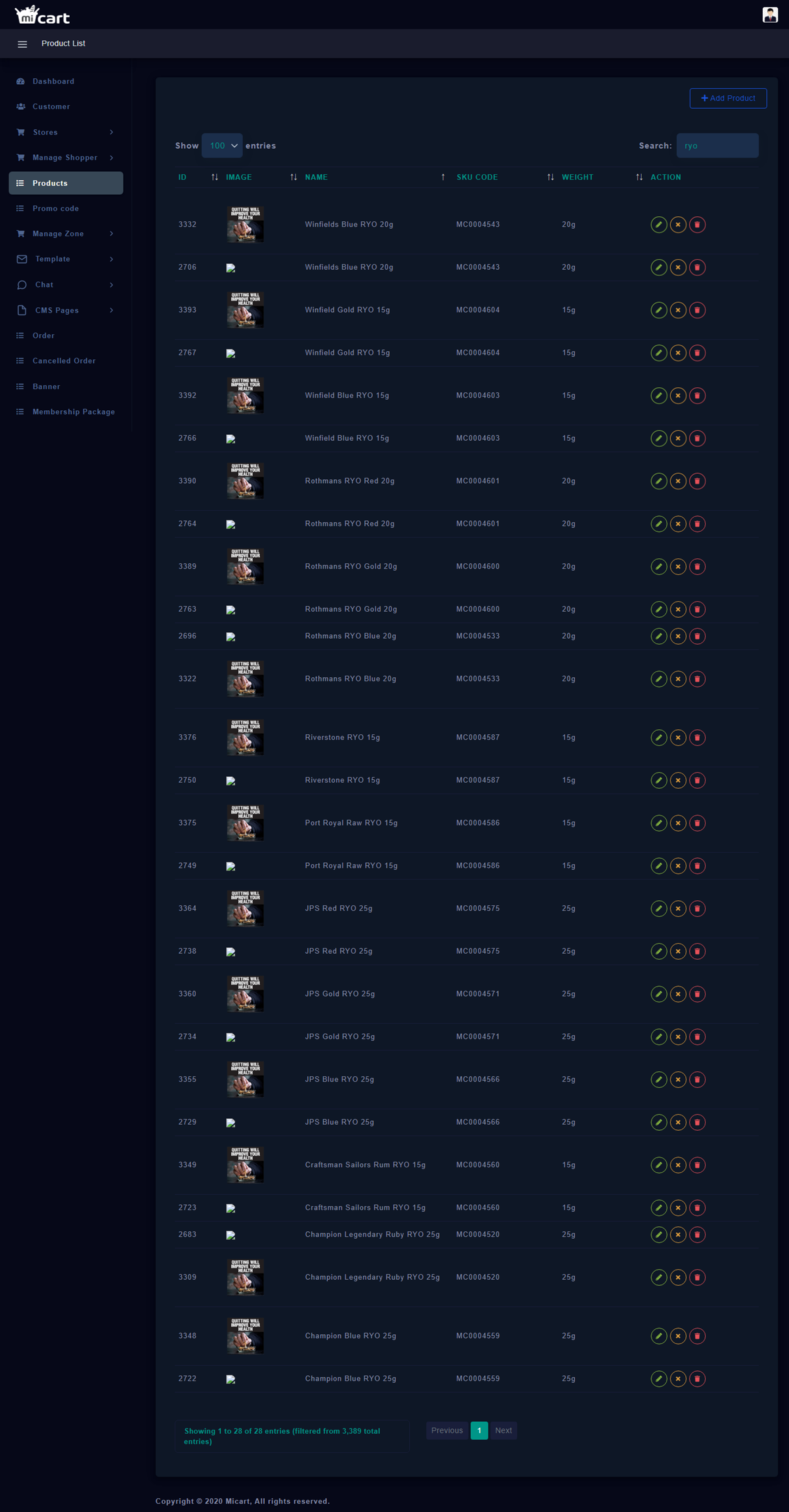Click the Next pagination button

point(503,1430)
